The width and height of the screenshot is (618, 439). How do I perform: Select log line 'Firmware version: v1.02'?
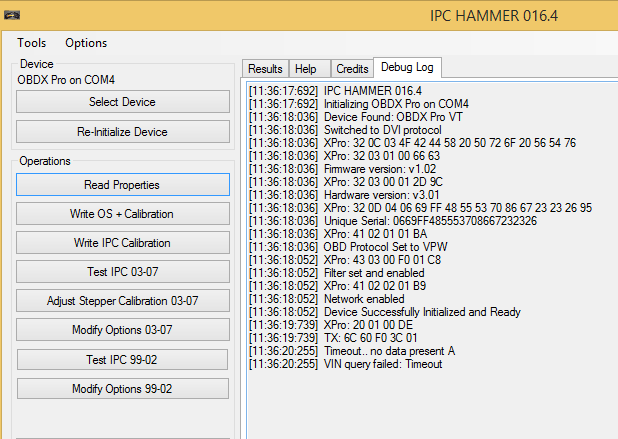tap(343, 169)
